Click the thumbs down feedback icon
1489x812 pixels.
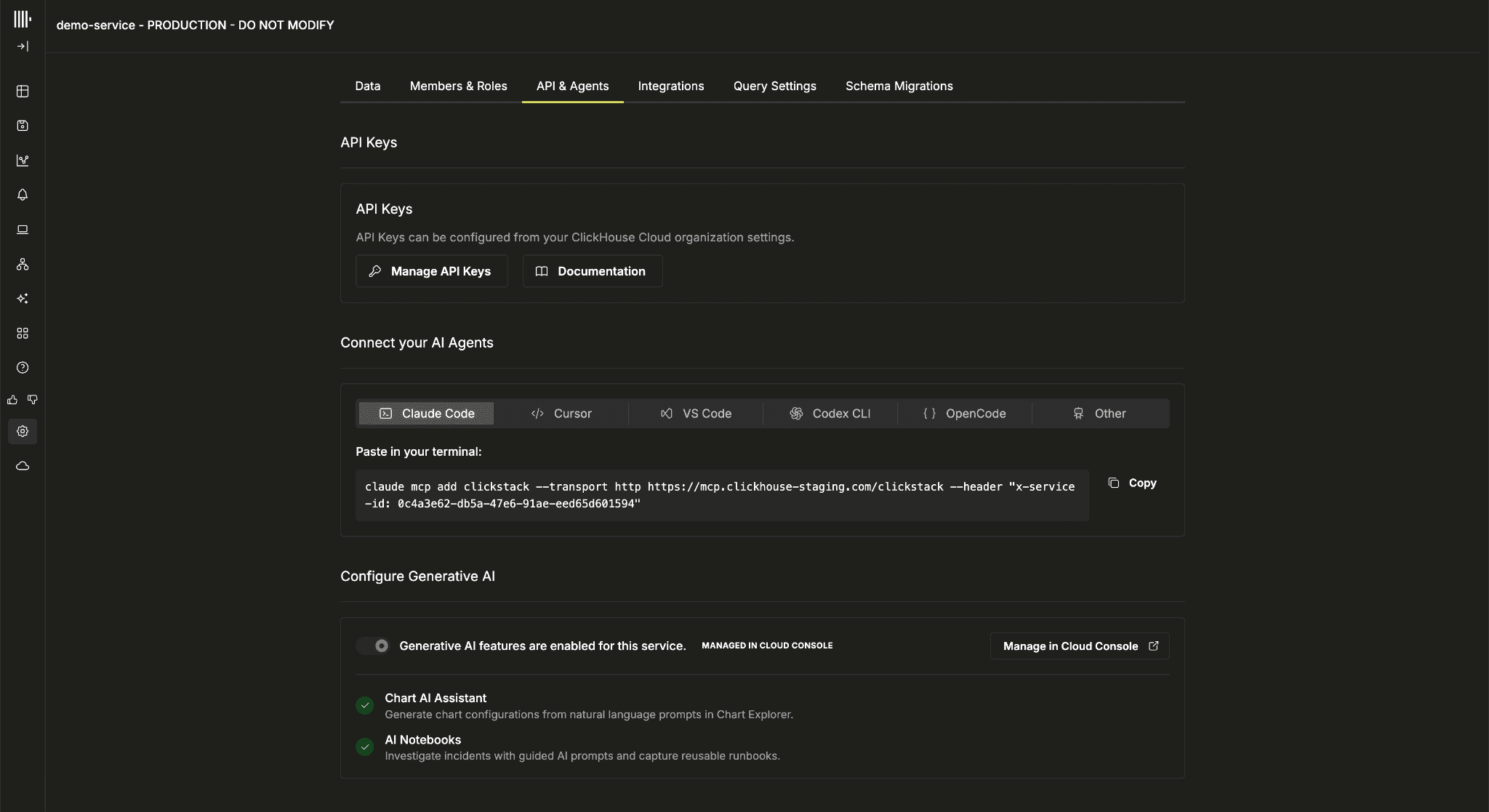coord(33,400)
